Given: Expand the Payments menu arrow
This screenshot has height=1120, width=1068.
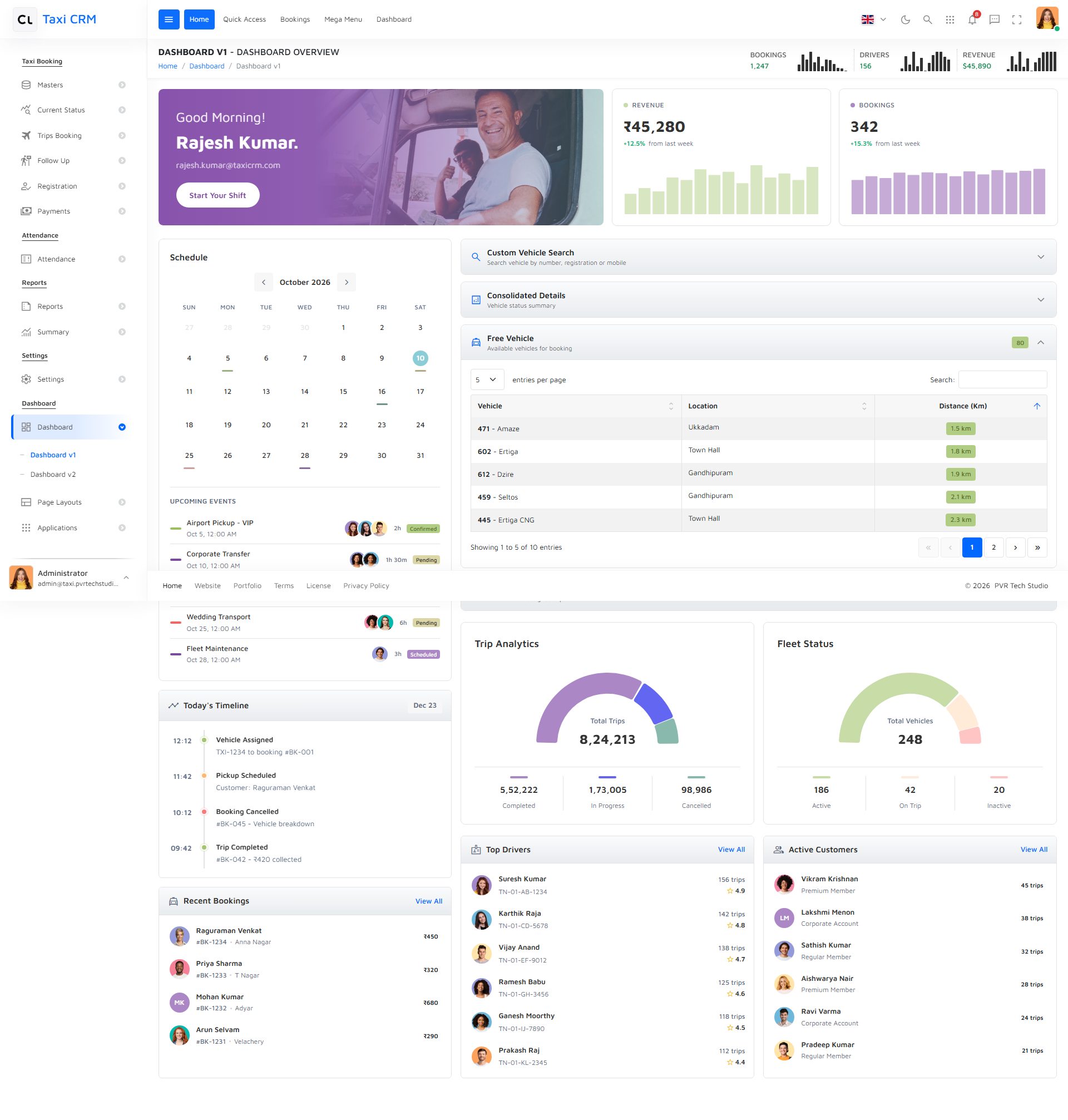Looking at the screenshot, I should [122, 211].
